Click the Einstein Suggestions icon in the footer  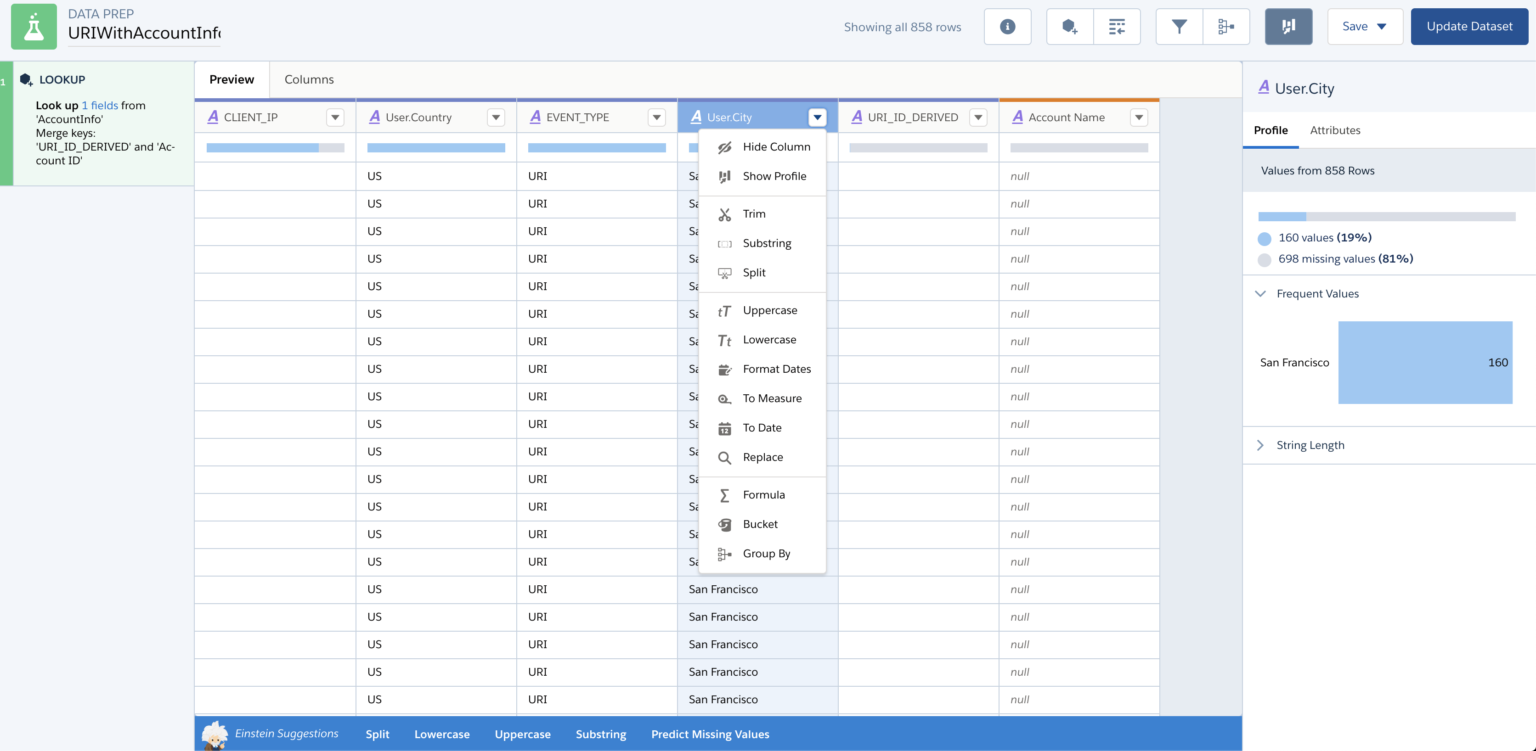pos(214,733)
